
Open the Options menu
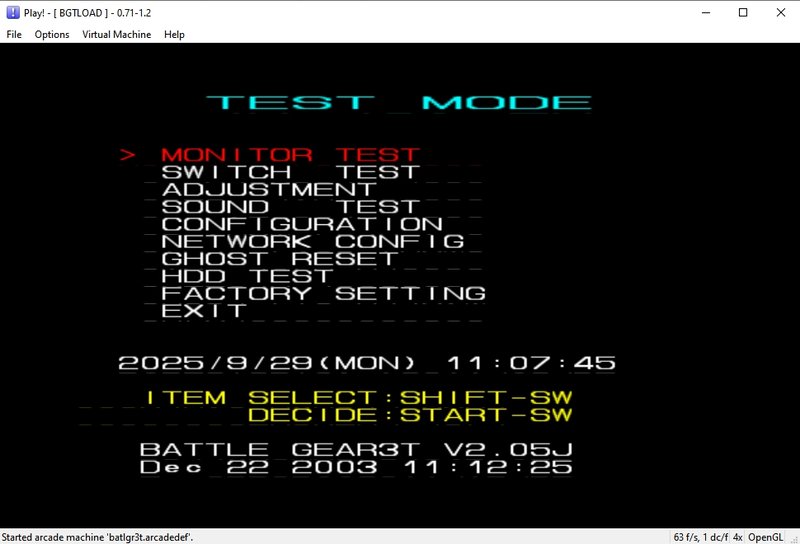52,34
